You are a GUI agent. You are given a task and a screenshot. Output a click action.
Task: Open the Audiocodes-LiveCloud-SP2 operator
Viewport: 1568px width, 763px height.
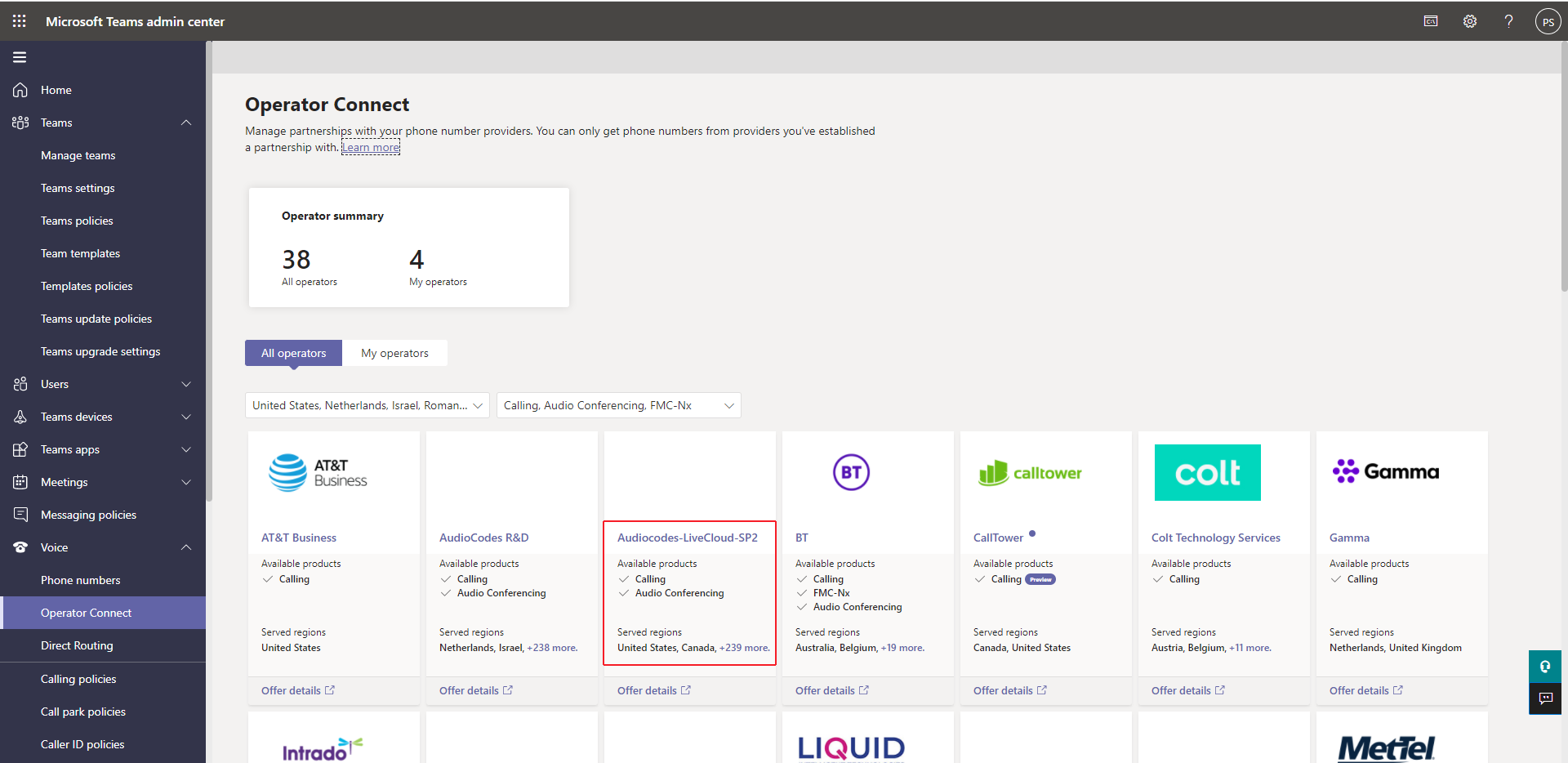687,538
